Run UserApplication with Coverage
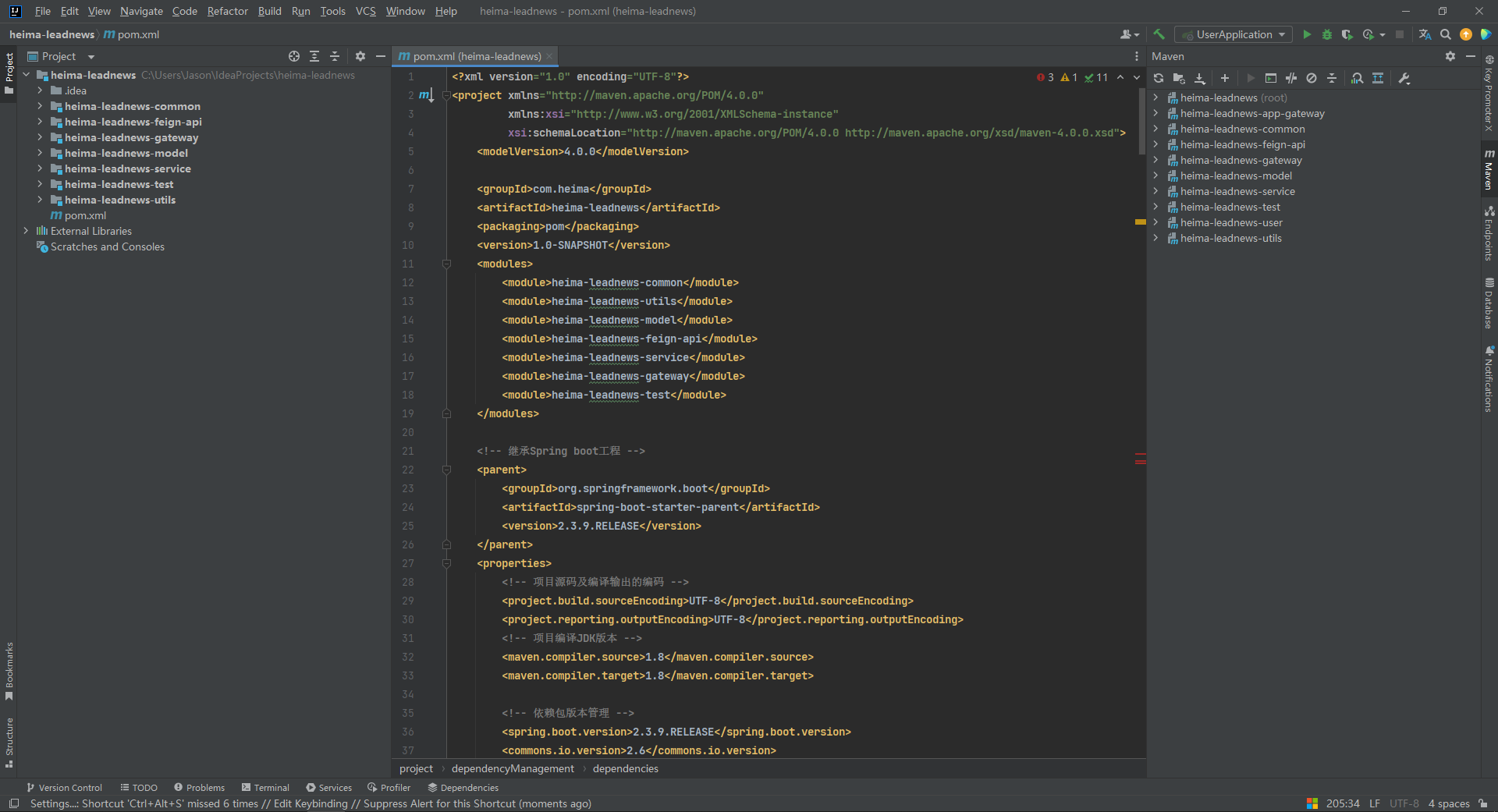The width and height of the screenshot is (1498, 812). coord(1347,34)
